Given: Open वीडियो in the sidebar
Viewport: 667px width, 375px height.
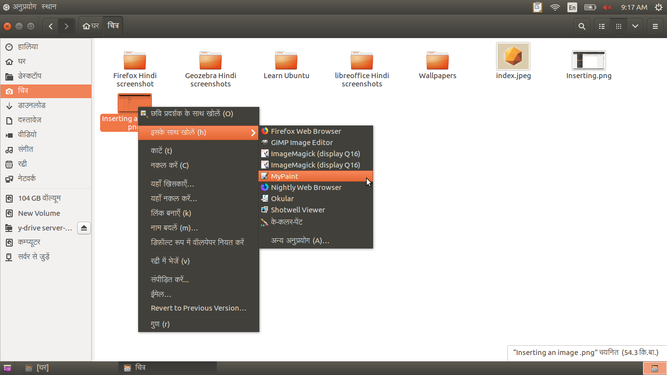Looking at the screenshot, I should (x=46, y=135).
